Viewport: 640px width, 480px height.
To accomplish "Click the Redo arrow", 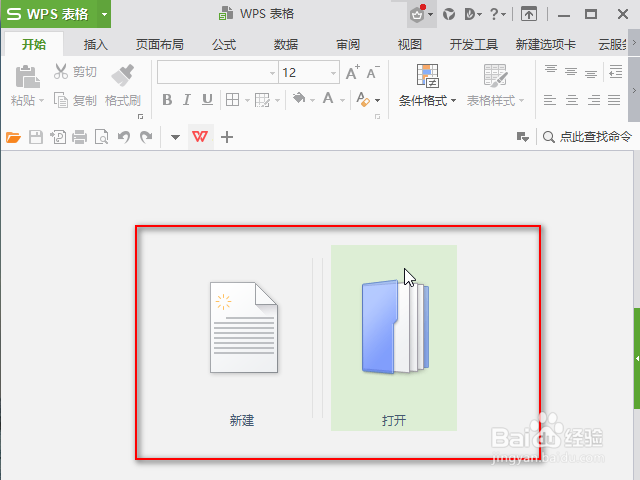I will [x=146, y=137].
